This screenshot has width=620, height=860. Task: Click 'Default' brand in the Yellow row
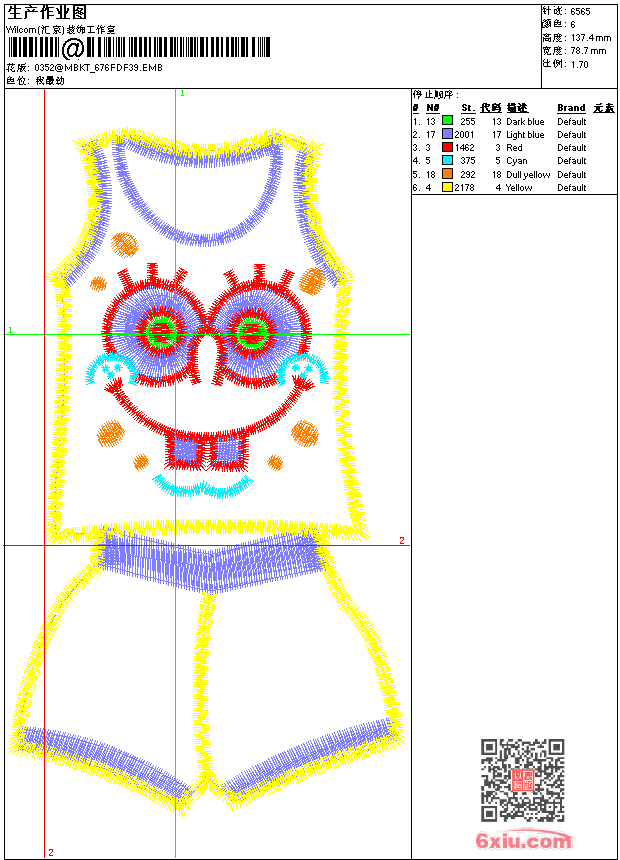(x=572, y=188)
